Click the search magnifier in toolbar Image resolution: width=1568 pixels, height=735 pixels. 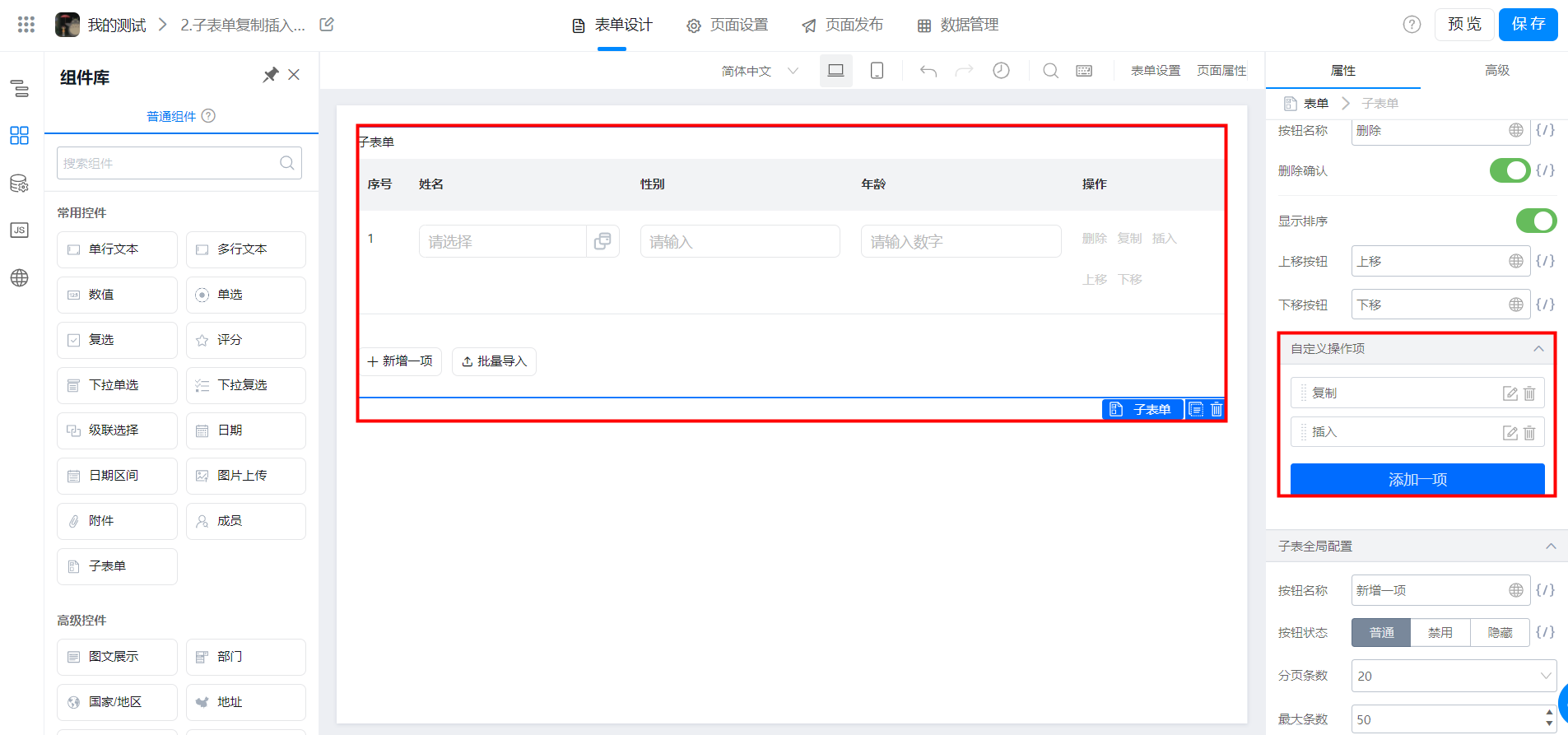pos(1050,71)
